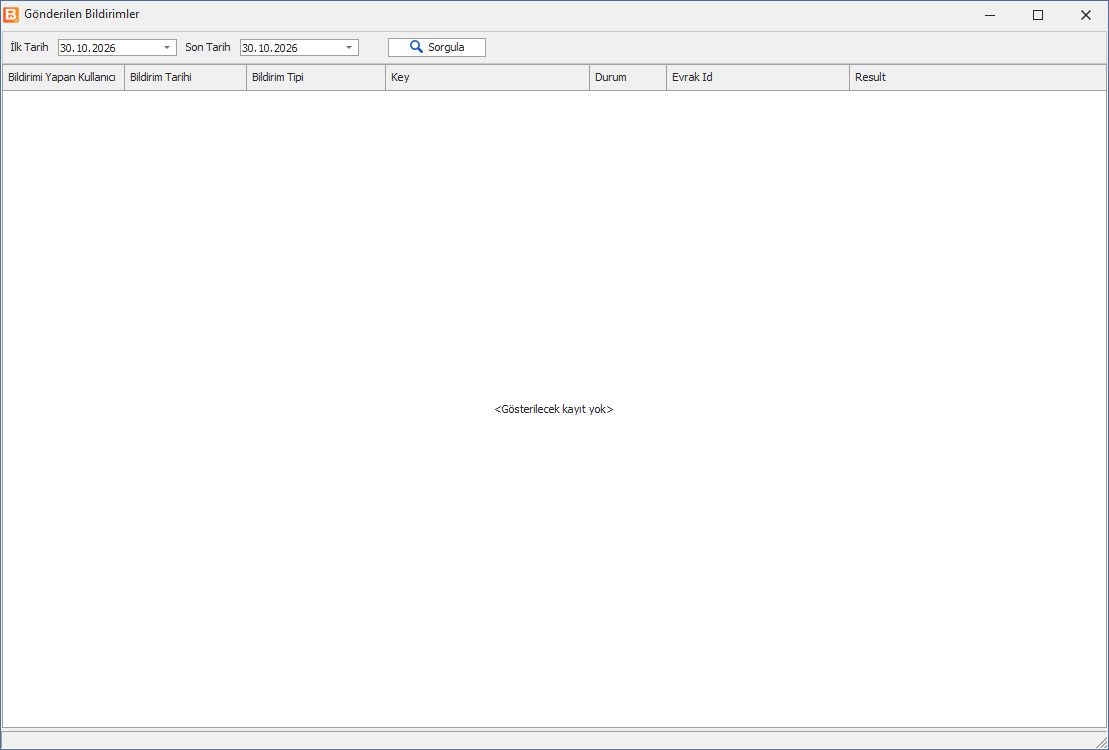
Task: Sort by Bildirim Tarihi column header
Action: [185, 77]
